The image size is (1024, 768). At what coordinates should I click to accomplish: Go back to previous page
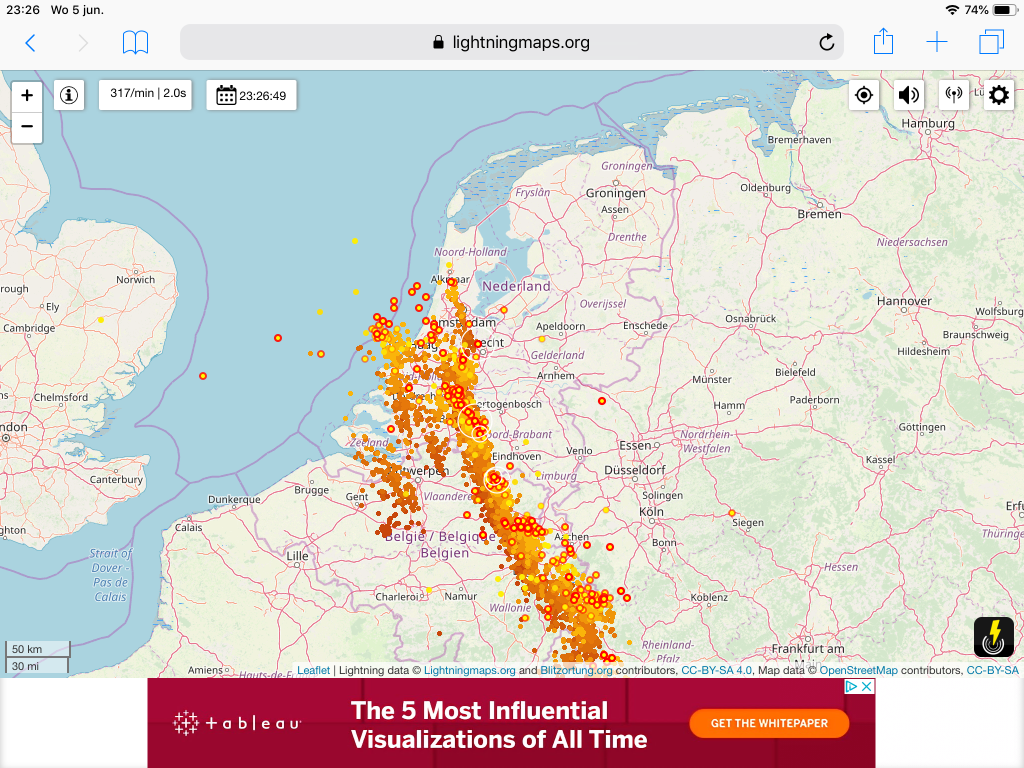pos(30,42)
